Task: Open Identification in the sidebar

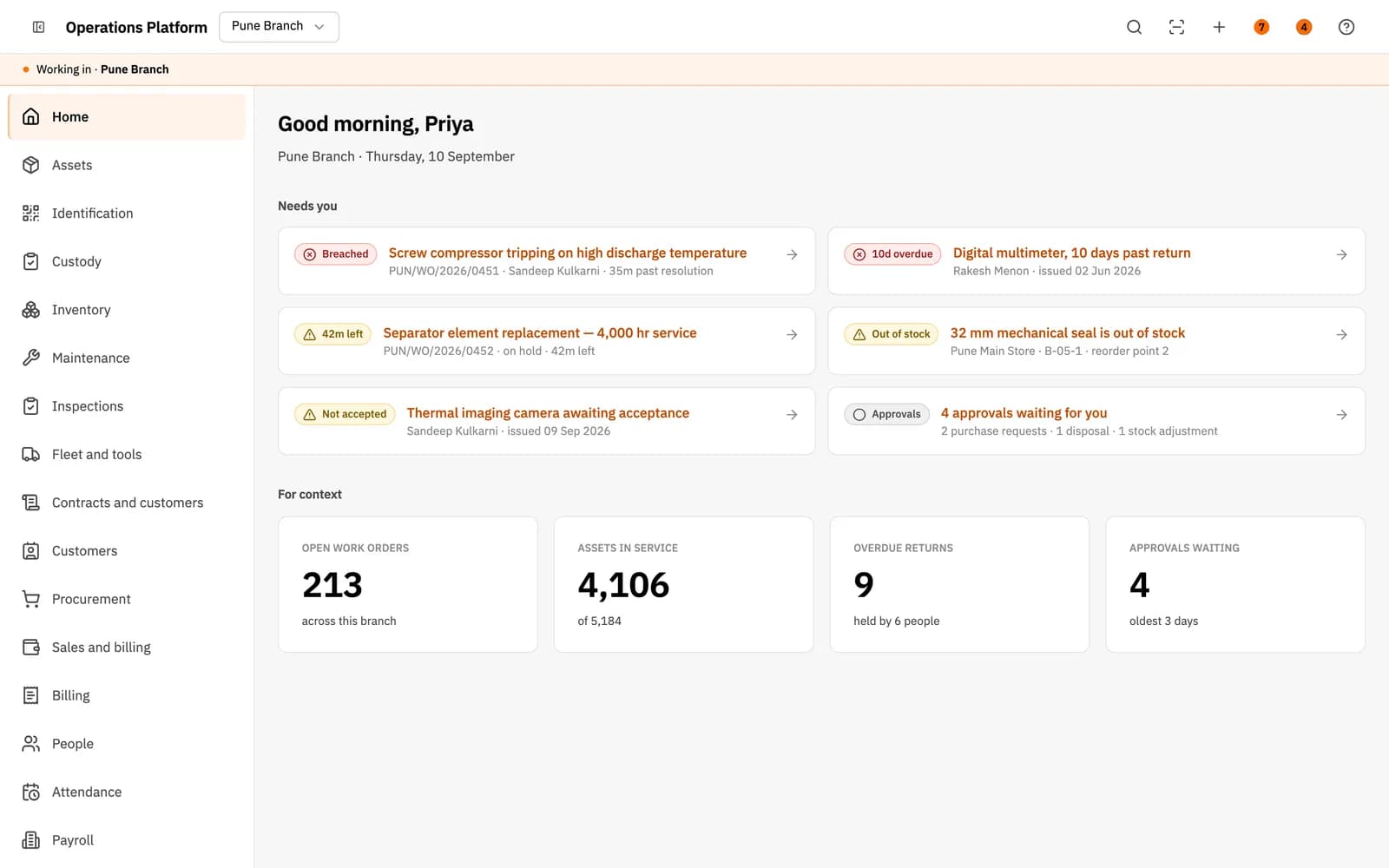Action: [127, 214]
